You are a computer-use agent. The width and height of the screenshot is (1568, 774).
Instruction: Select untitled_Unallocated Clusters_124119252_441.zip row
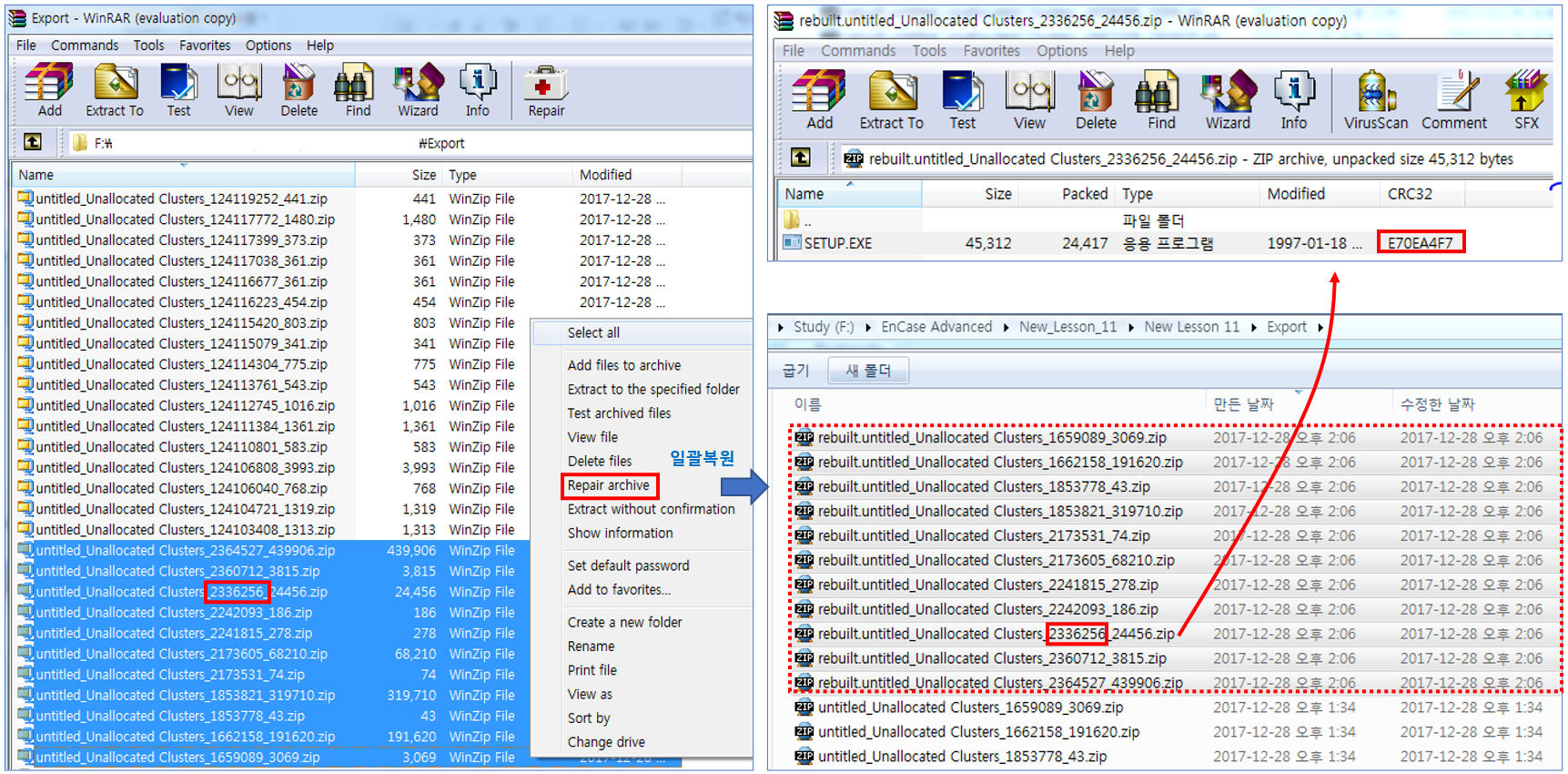click(x=347, y=199)
